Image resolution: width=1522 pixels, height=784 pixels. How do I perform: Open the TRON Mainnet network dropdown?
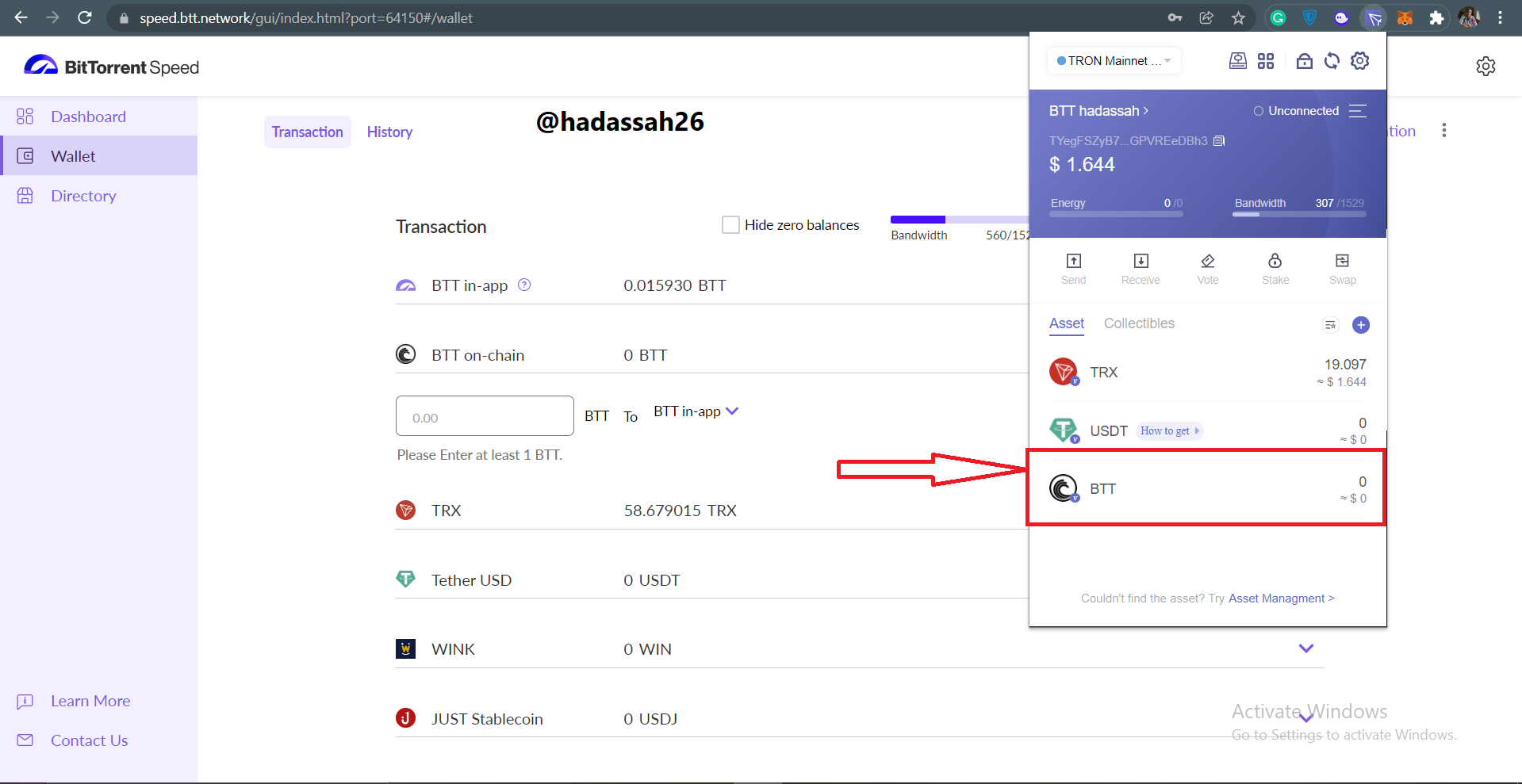pos(1114,60)
